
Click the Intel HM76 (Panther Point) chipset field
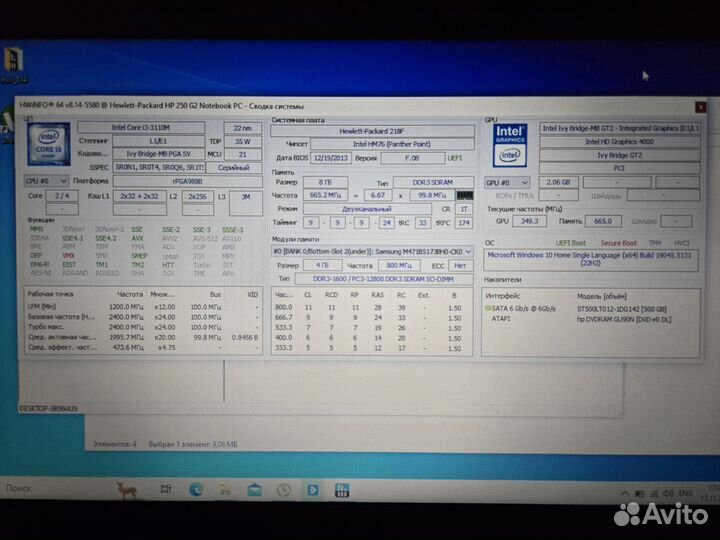(x=392, y=144)
